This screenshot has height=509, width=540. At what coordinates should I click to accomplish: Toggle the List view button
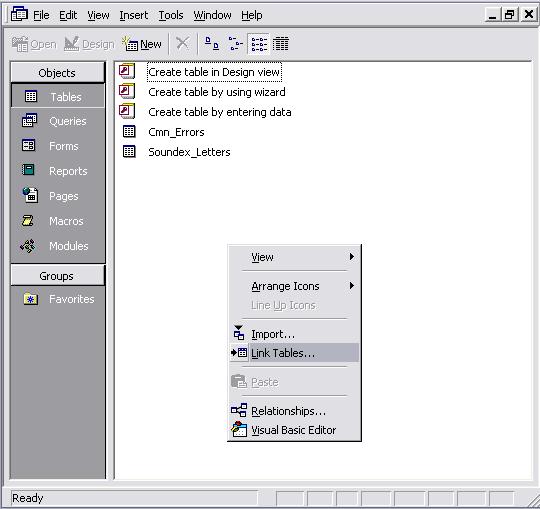259,44
